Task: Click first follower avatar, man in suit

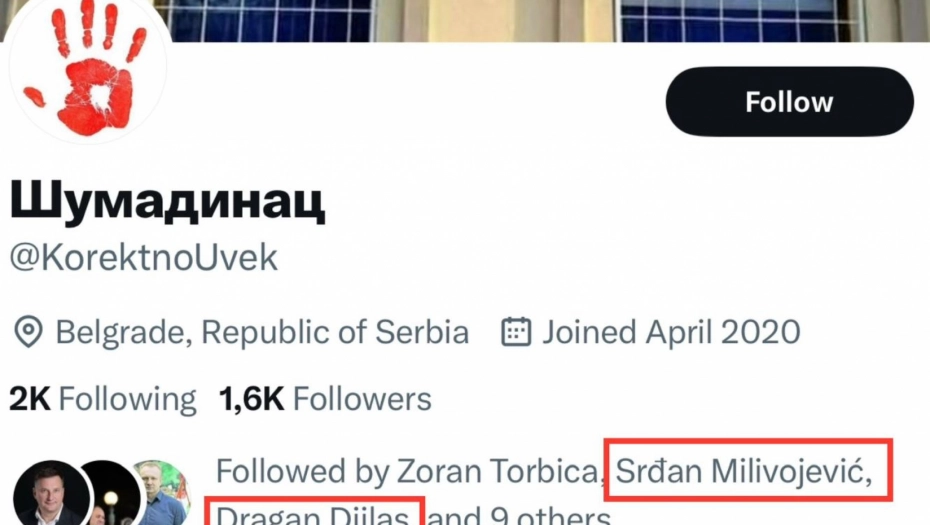Action: pyautogui.click(x=50, y=496)
